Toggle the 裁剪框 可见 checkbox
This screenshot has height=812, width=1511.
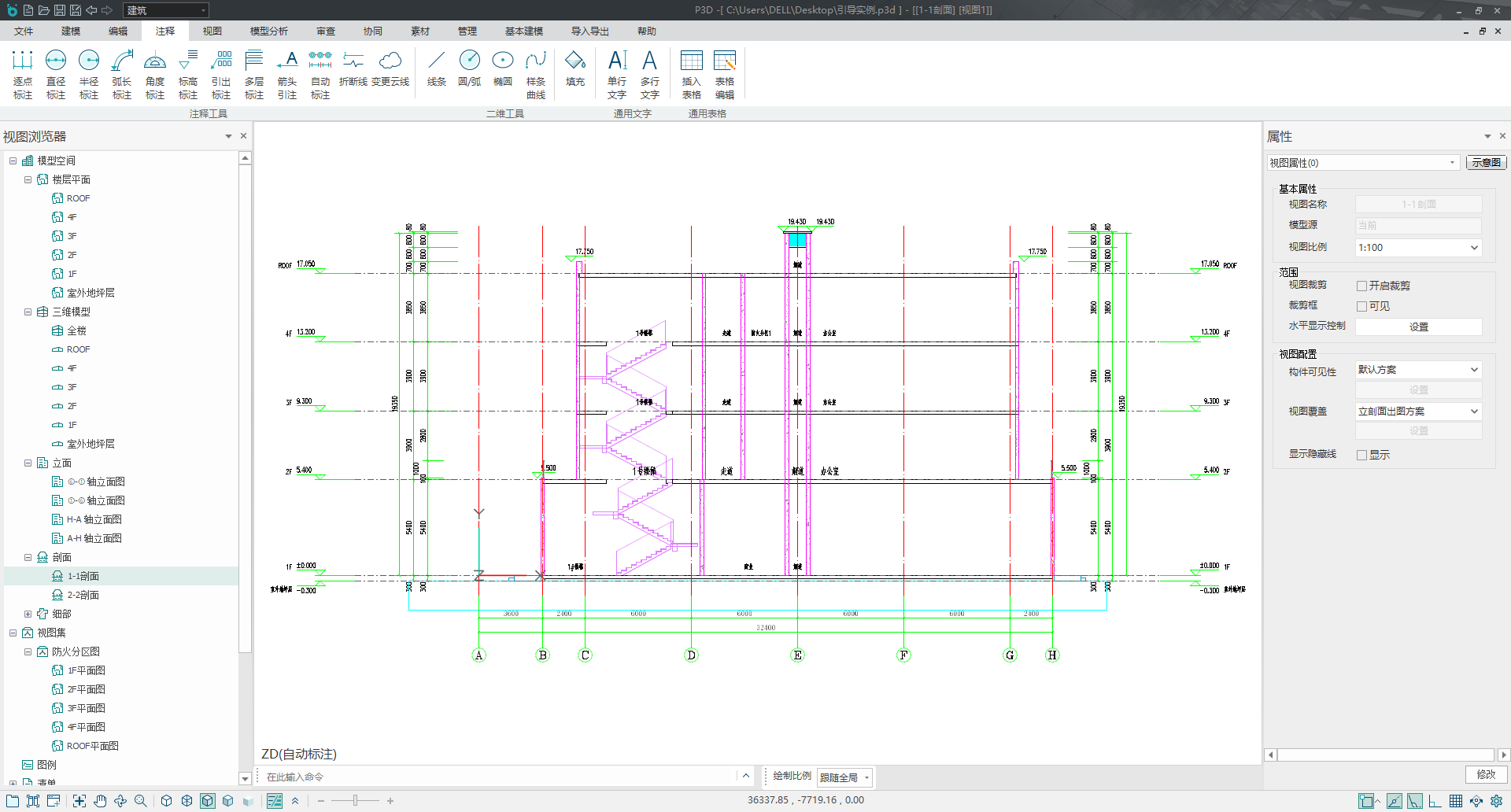pos(1361,307)
